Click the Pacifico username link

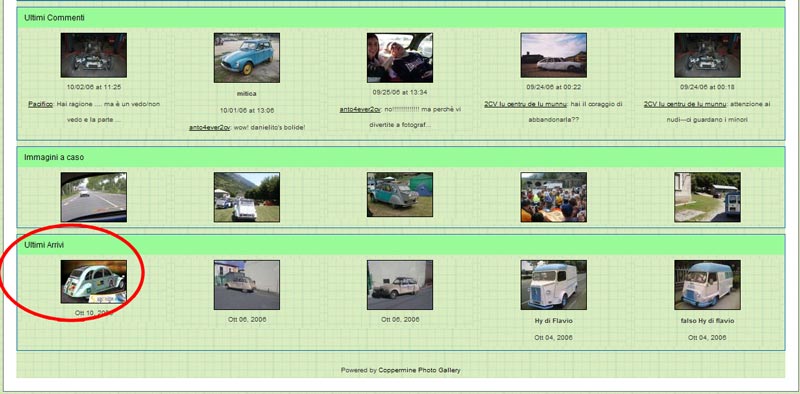[x=40, y=104]
